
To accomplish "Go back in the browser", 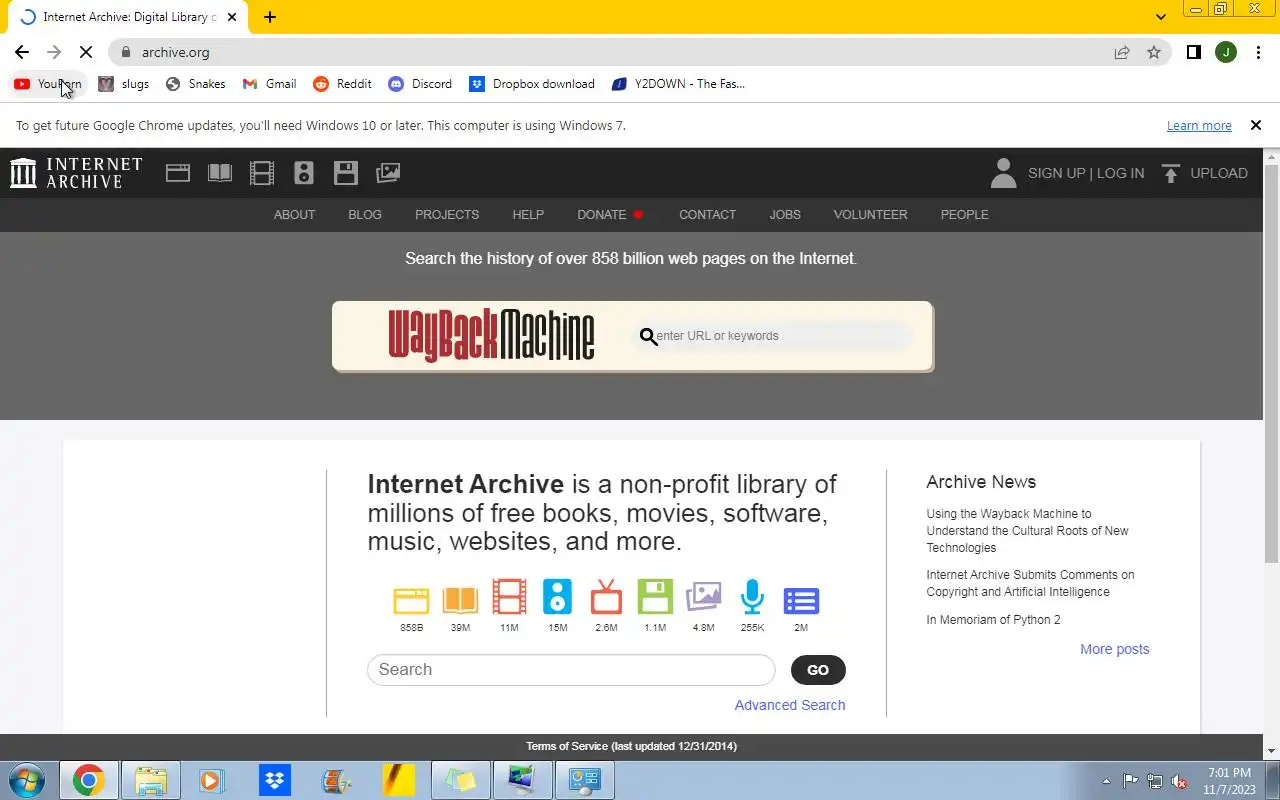I will coord(22,52).
